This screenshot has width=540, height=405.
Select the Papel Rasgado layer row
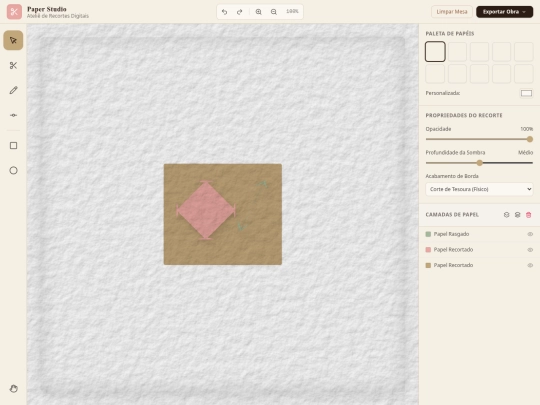coord(479,234)
